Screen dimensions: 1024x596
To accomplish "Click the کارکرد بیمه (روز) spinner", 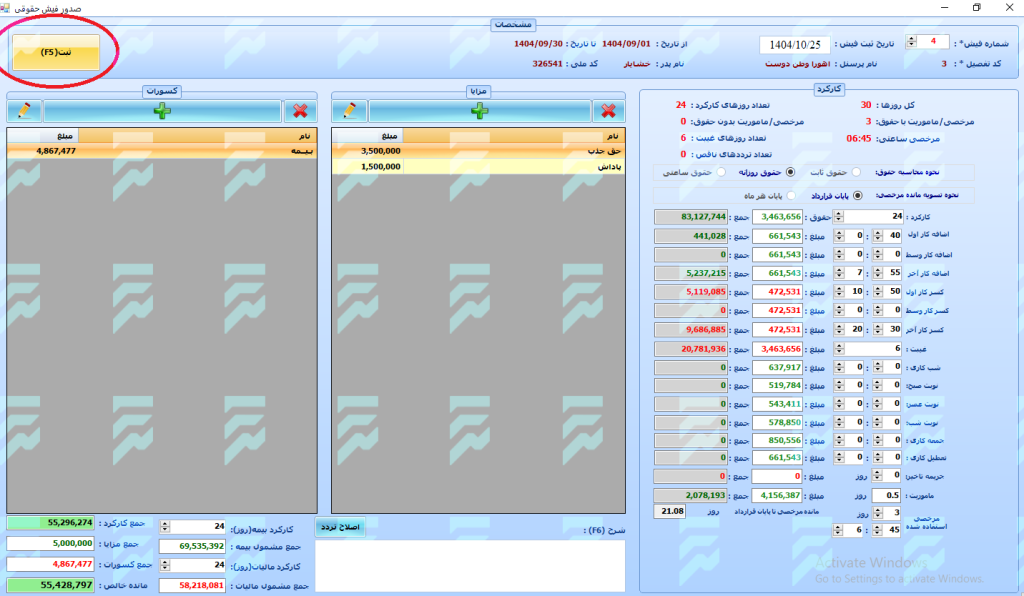I will coord(166,527).
